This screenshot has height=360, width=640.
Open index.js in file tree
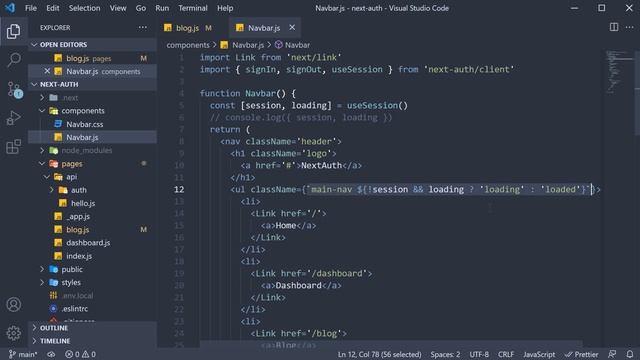(x=92, y=256)
